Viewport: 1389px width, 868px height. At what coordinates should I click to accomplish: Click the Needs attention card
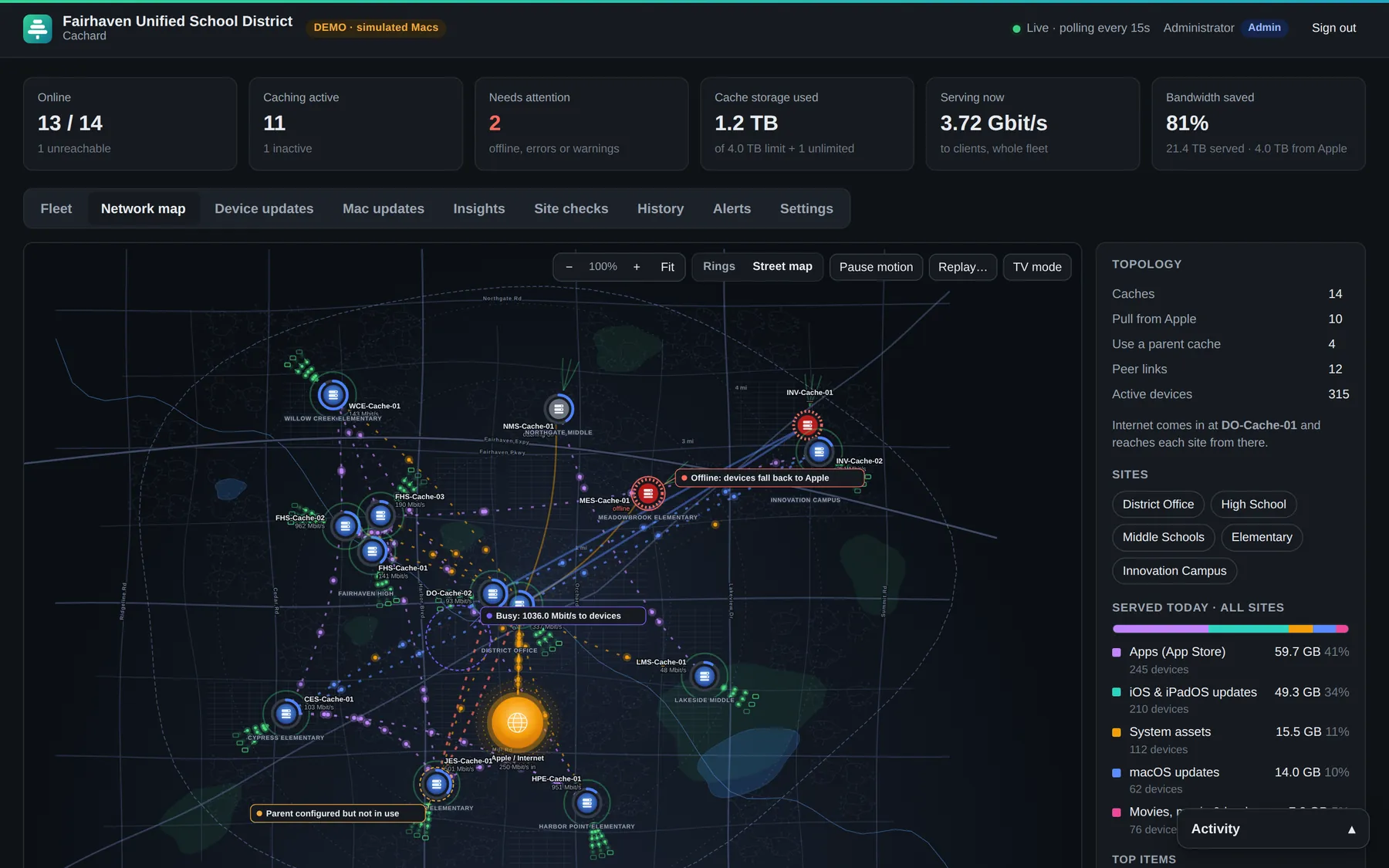[x=581, y=123]
